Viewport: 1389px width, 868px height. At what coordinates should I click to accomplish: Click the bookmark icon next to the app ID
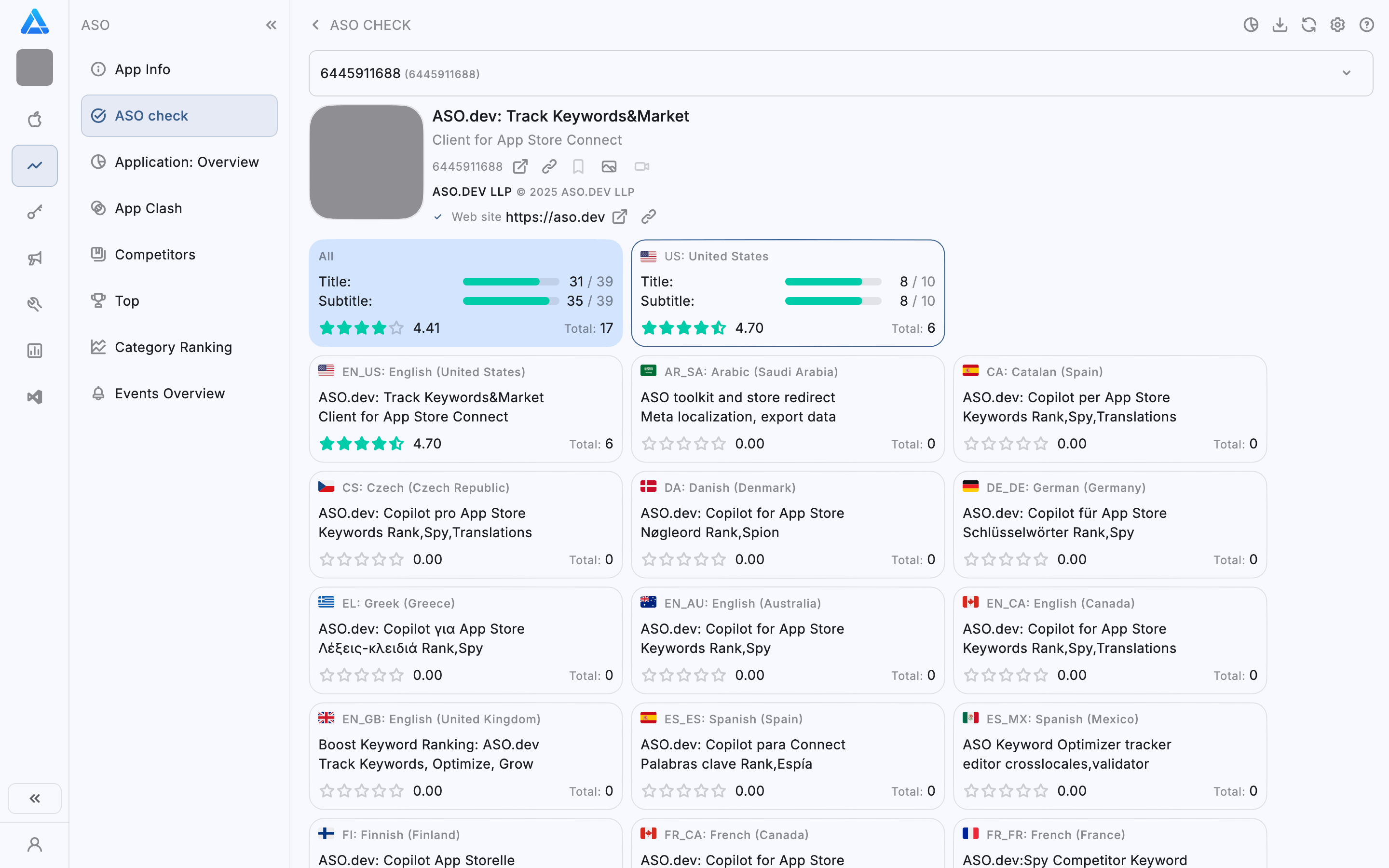click(x=578, y=166)
